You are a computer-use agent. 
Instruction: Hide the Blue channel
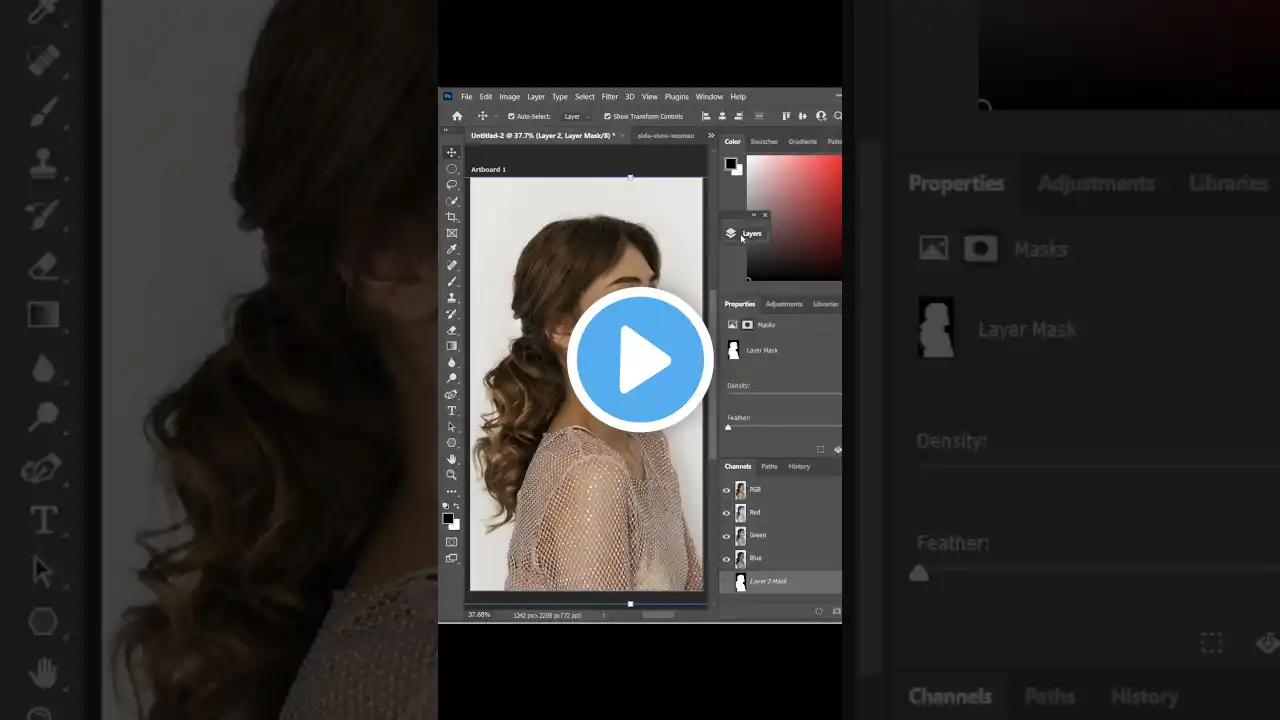tap(726, 558)
